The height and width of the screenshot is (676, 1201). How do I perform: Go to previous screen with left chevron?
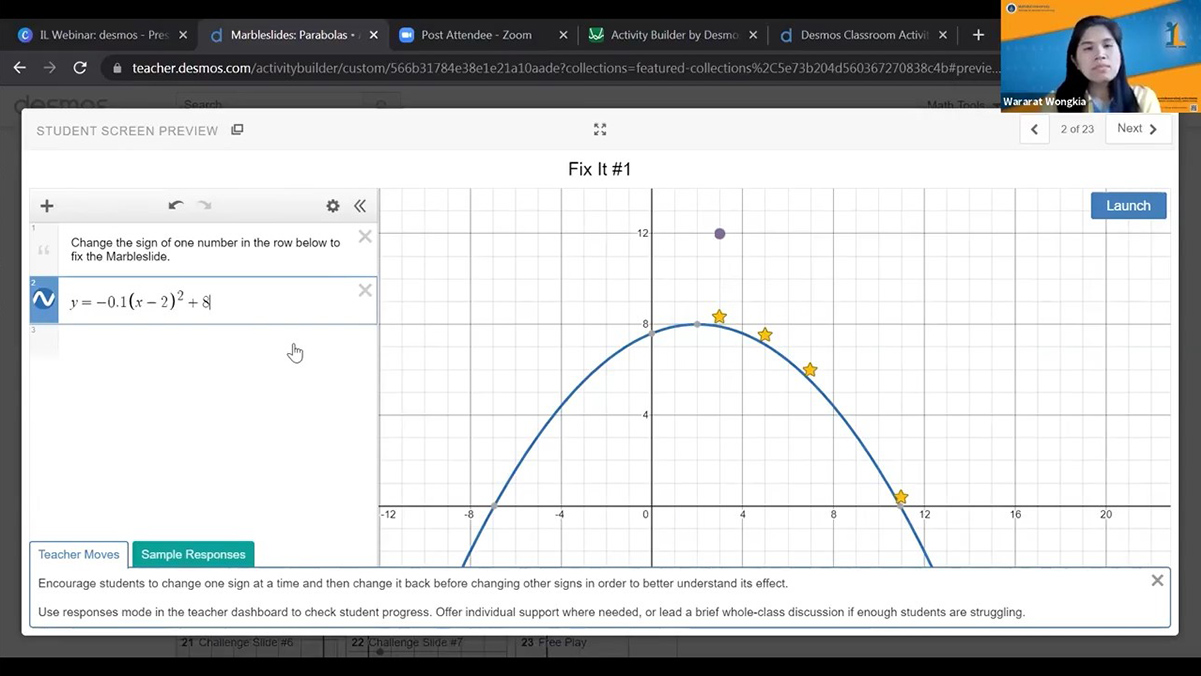1034,129
